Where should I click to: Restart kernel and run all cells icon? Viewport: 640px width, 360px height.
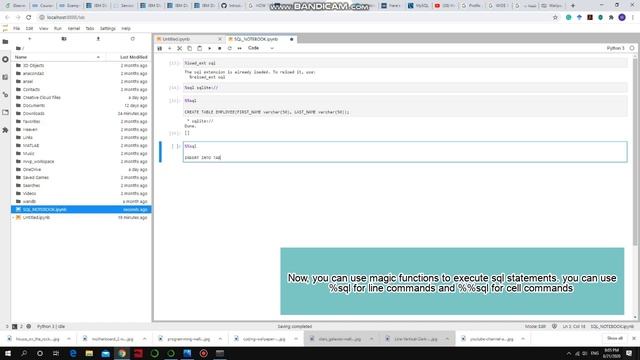[x=240, y=48]
